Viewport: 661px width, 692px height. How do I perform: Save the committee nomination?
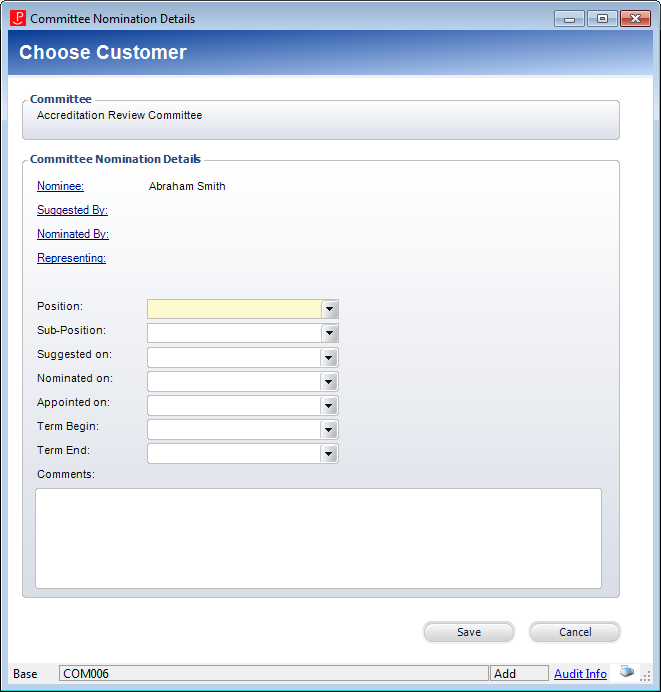point(469,632)
